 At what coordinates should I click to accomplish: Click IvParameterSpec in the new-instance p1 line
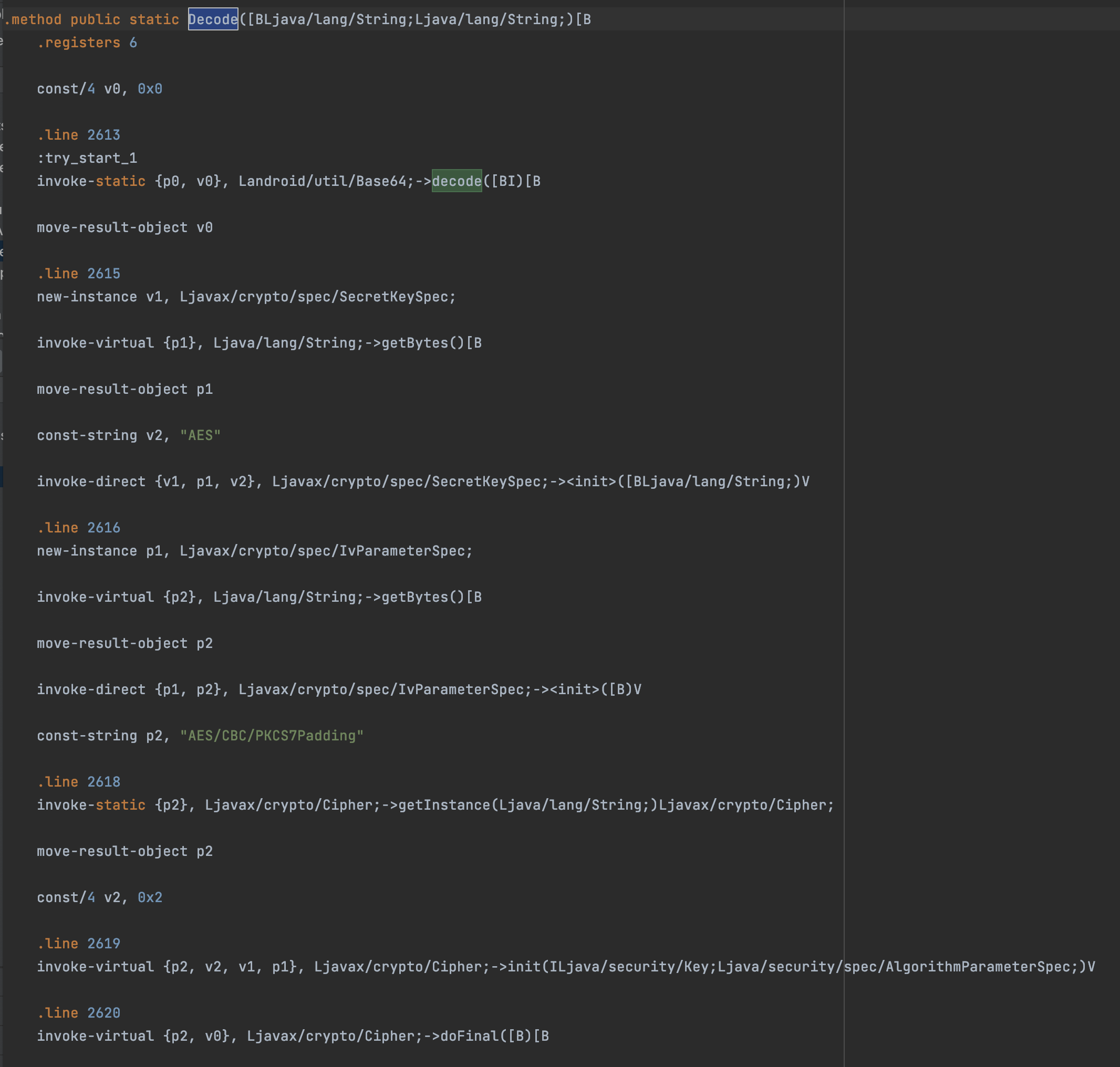click(x=402, y=550)
